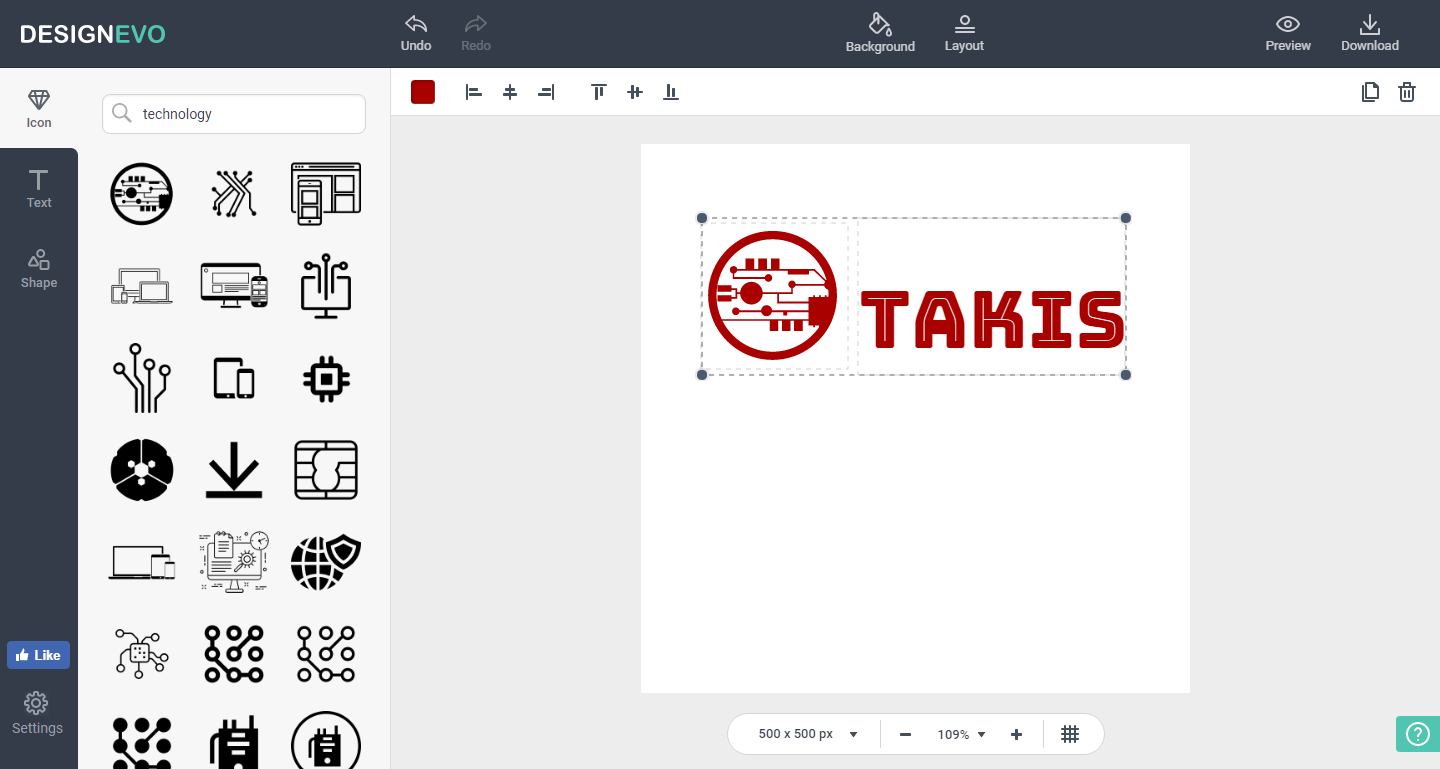This screenshot has height=769, width=1440.
Task: Duplicate the selected object with copy icon
Action: pos(1370,92)
